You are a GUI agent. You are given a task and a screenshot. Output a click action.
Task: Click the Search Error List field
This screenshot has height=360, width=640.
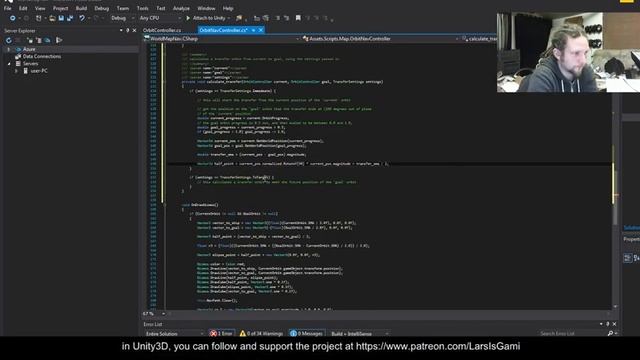click(x=572, y=333)
